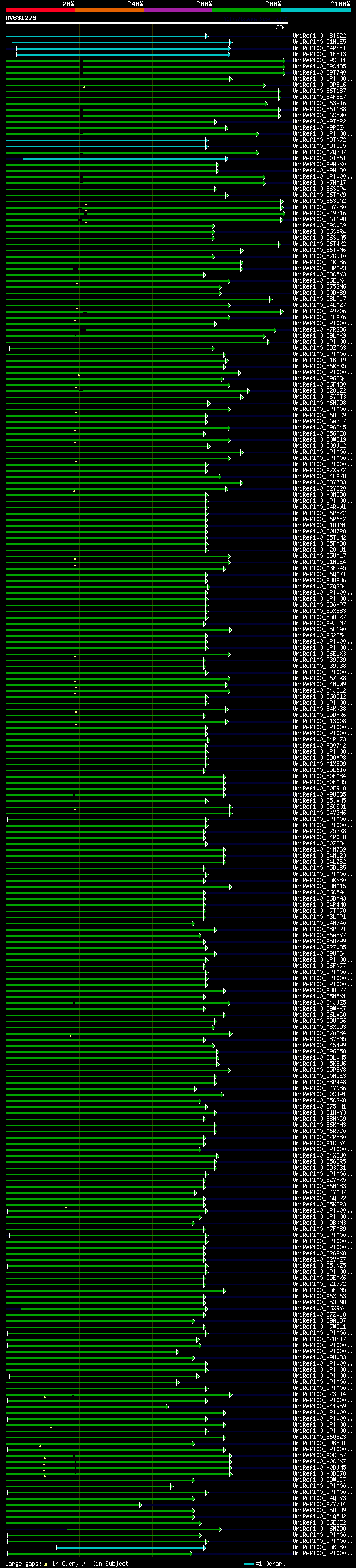Select hit UniRef100_A0CC57
Image resolution: width=356 pixels, height=1568 pixels.
pos(319,1455)
